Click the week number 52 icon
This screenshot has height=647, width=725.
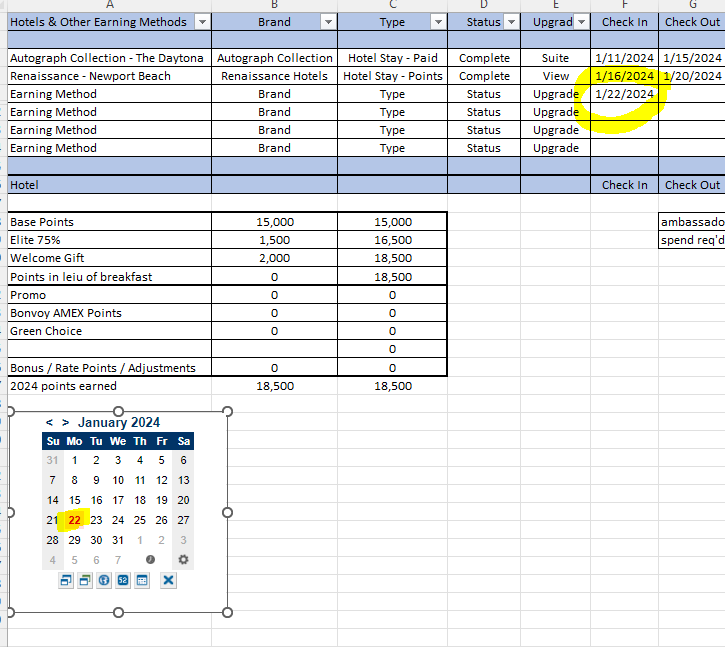coord(123,580)
